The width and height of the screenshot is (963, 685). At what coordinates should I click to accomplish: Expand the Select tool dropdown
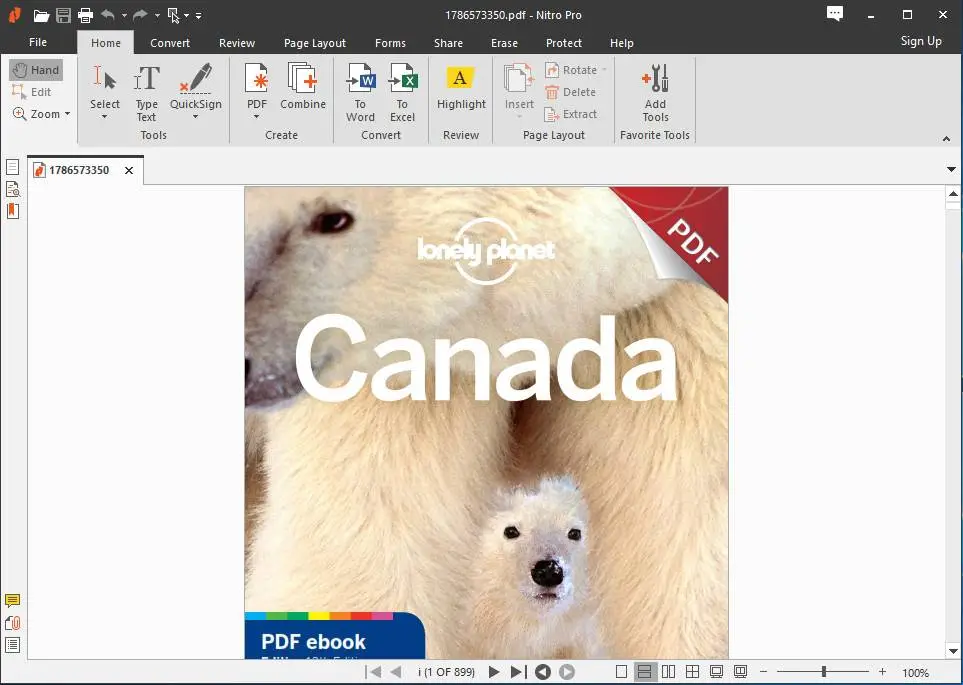tap(105, 117)
